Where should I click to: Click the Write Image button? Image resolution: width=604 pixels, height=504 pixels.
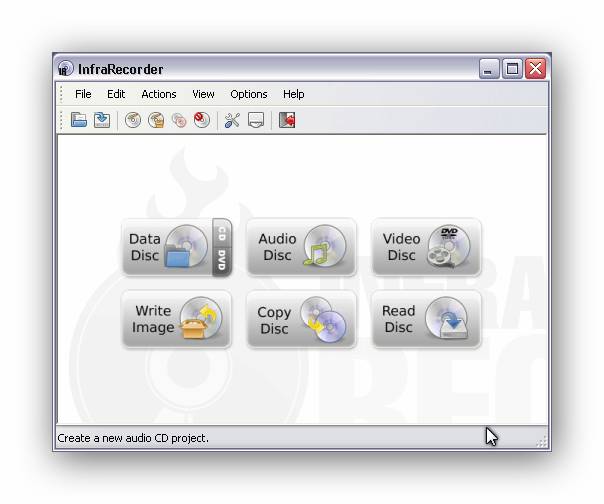click(177, 319)
